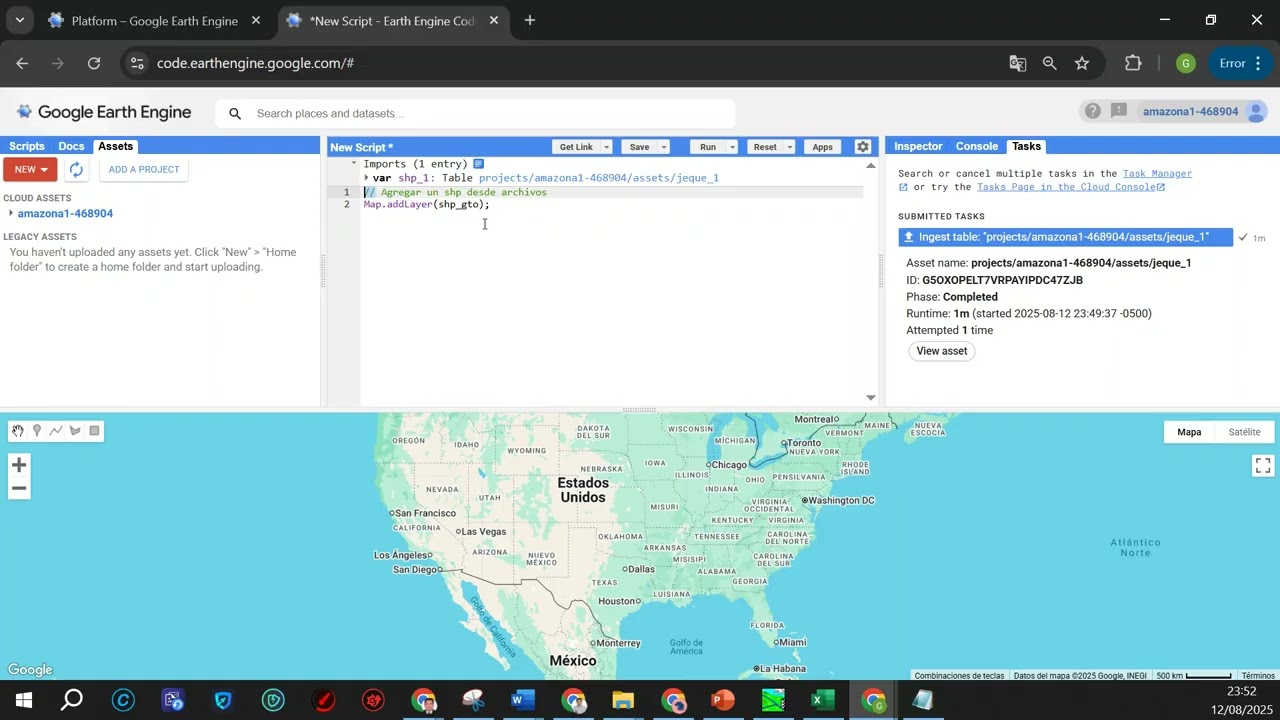This screenshot has height=720, width=1280.
Task: Open File Explorer from the taskbar
Action: point(622,700)
